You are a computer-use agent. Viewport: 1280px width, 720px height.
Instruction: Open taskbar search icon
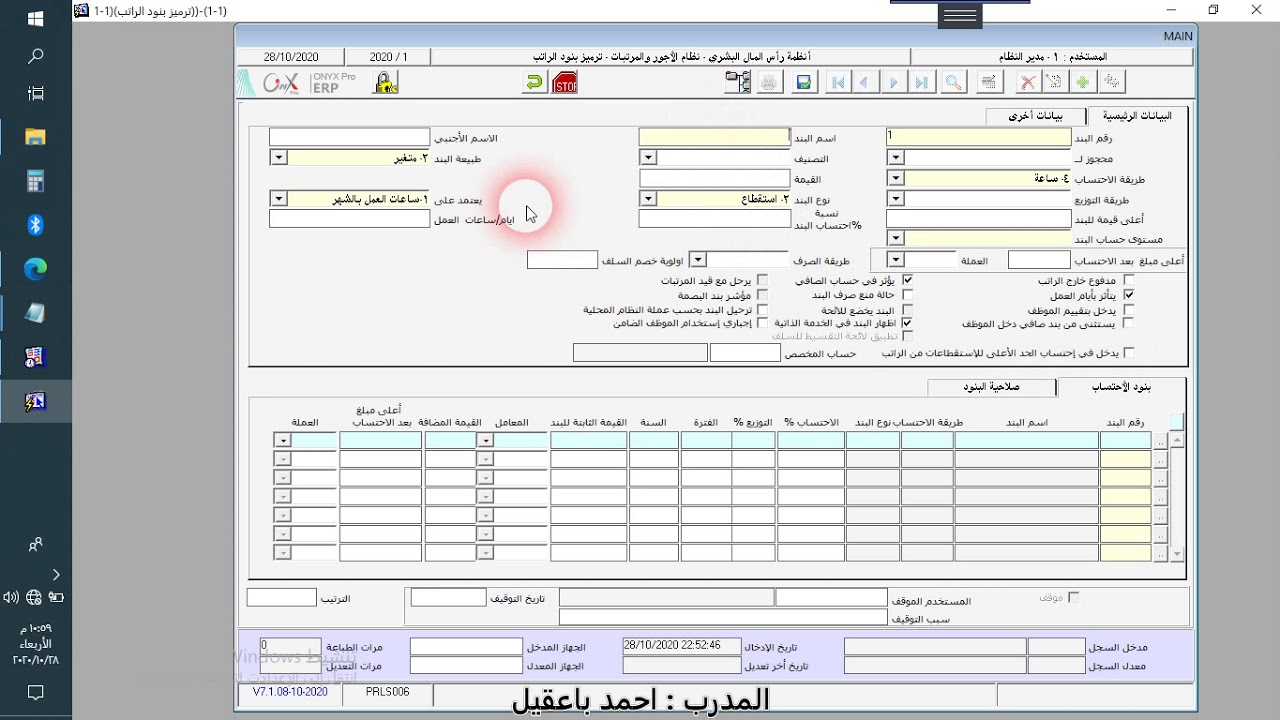pyautogui.click(x=35, y=57)
